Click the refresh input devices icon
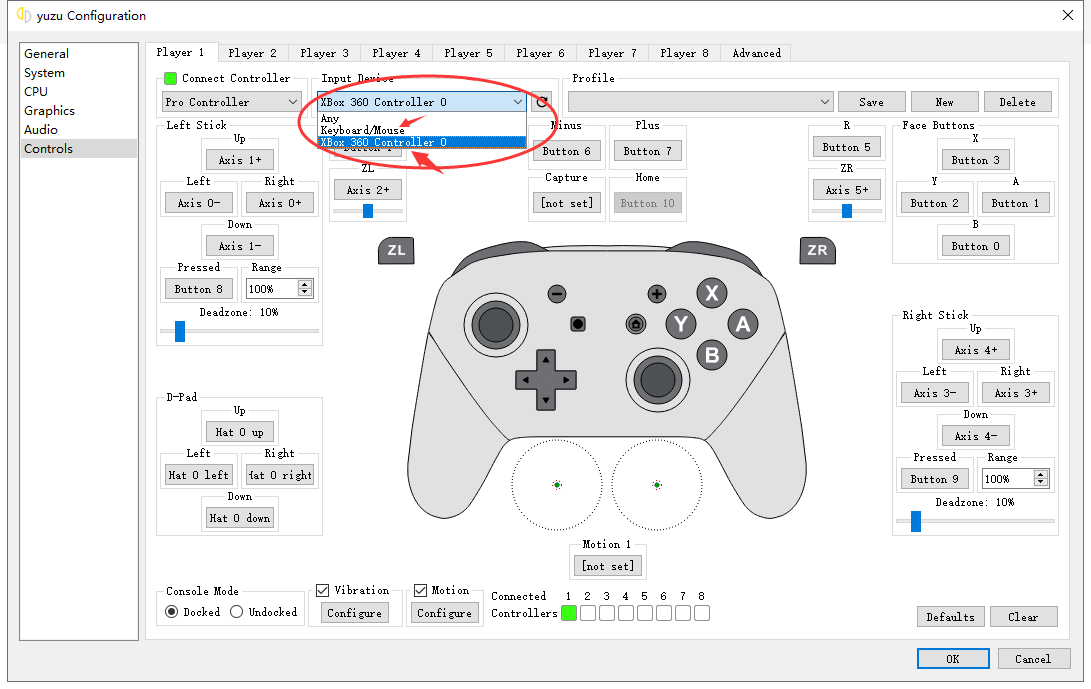 click(x=542, y=102)
